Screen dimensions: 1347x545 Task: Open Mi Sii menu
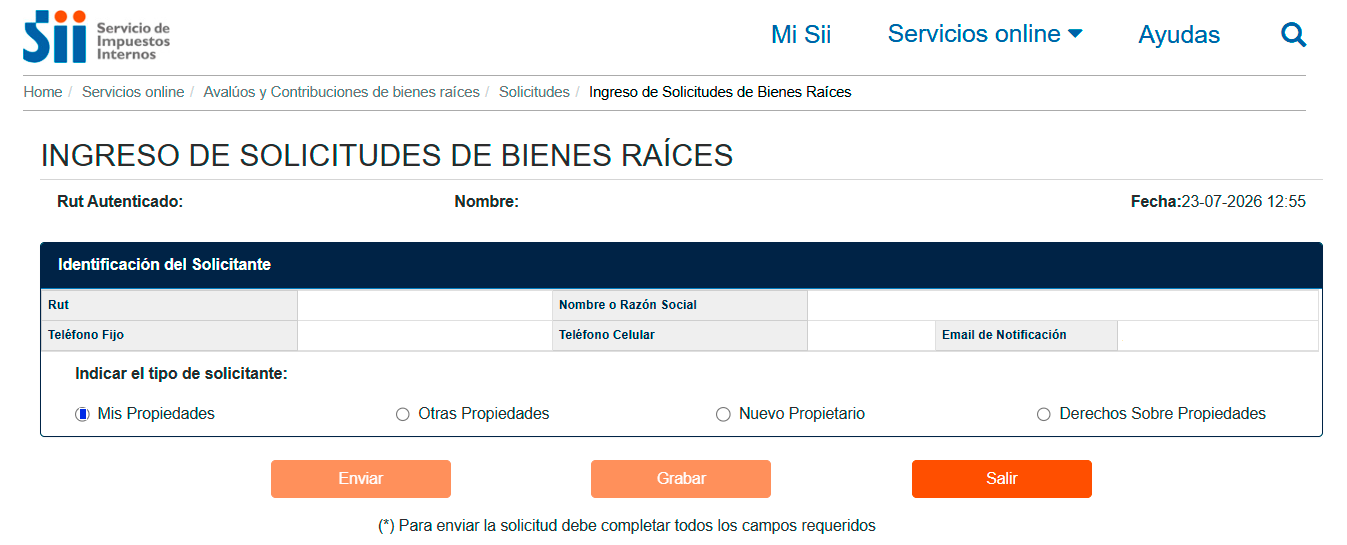(x=801, y=35)
